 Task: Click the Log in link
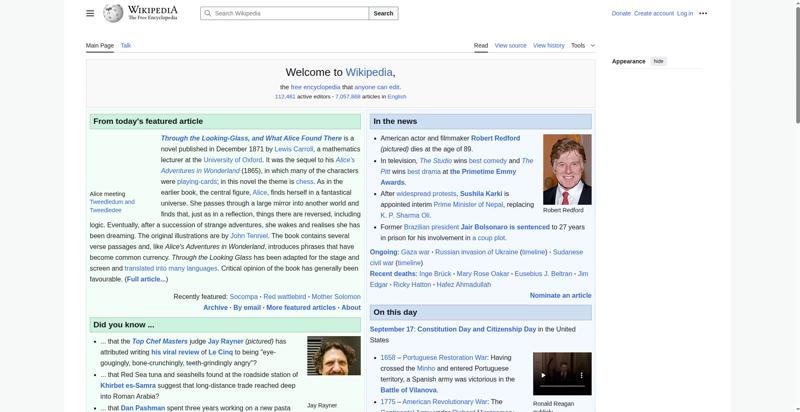coord(685,13)
